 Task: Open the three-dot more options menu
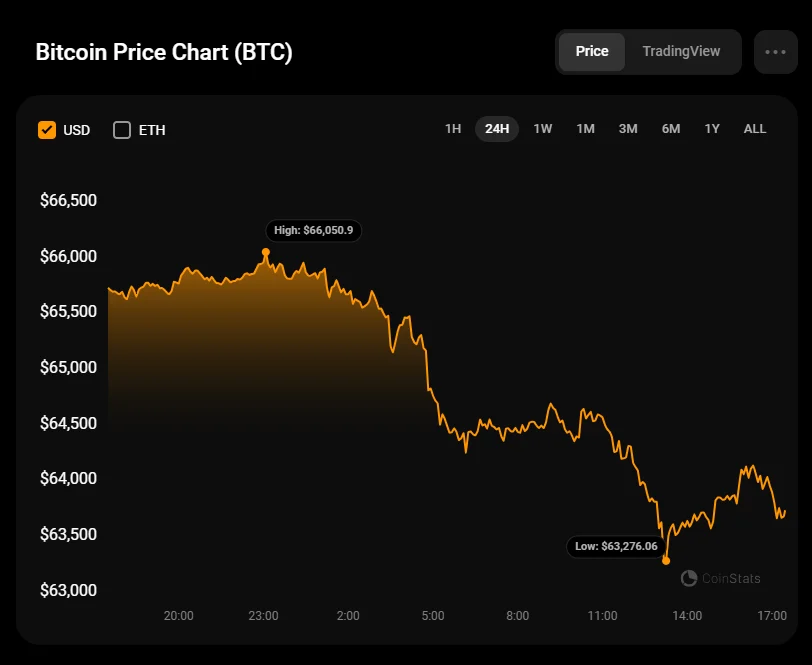(775, 52)
